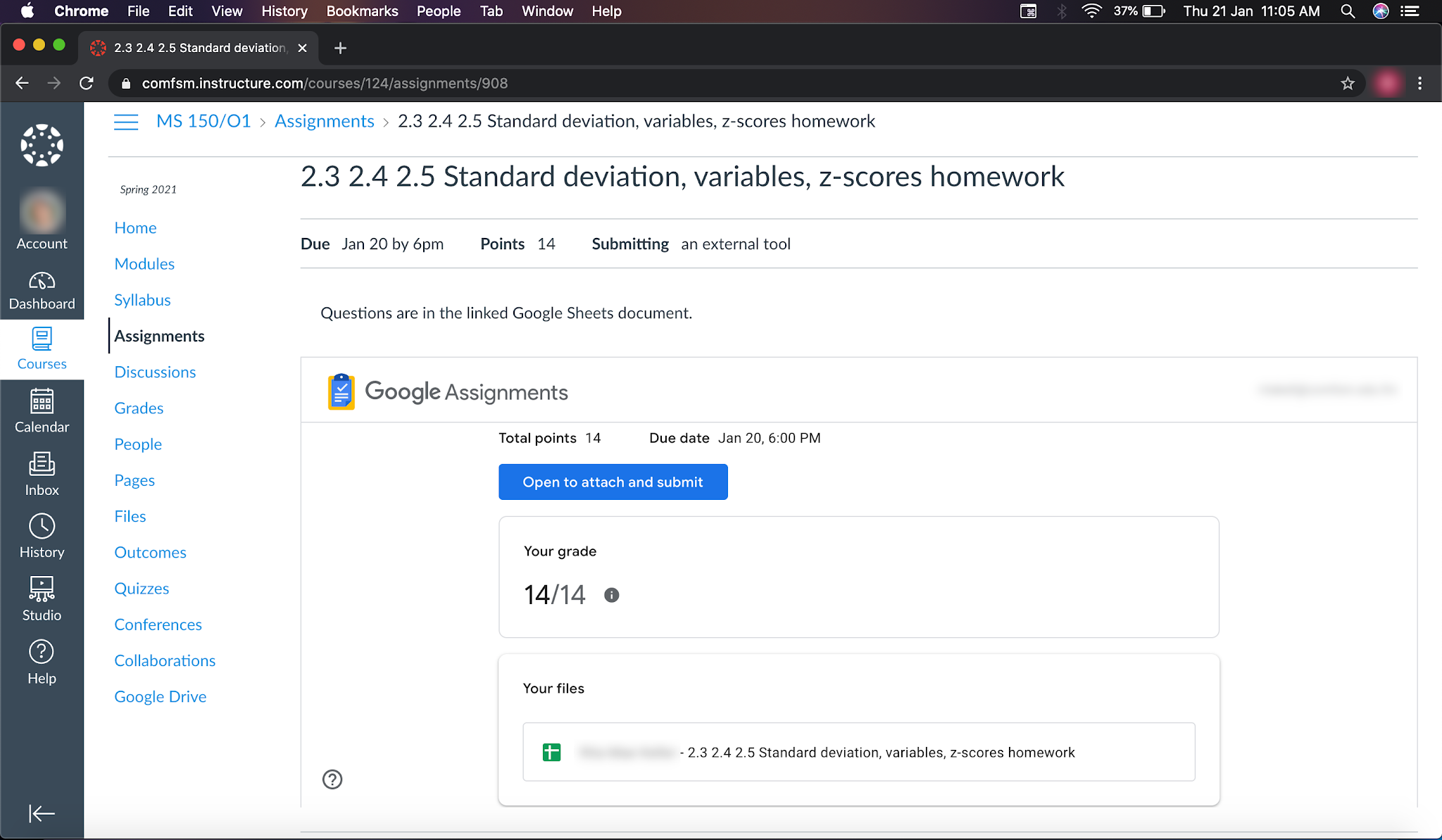Launch Canvas Studio from the sidebar
1442x840 pixels.
click(42, 598)
